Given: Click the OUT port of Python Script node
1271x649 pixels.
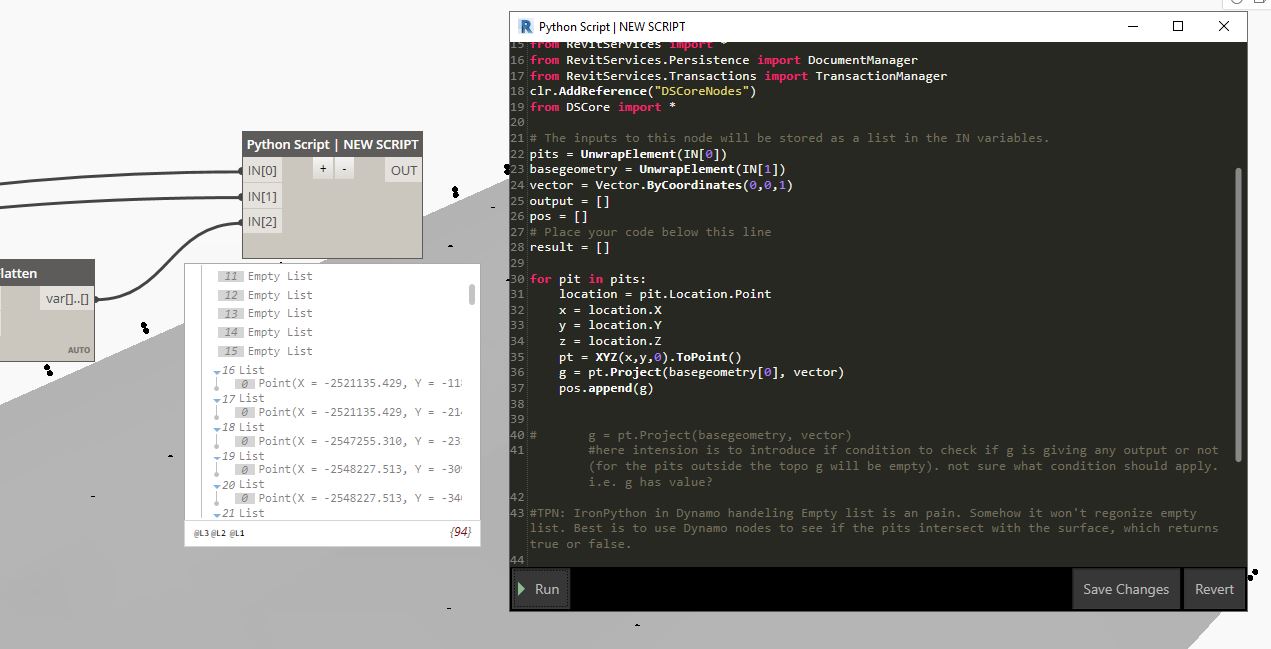Looking at the screenshot, I should (x=404, y=170).
